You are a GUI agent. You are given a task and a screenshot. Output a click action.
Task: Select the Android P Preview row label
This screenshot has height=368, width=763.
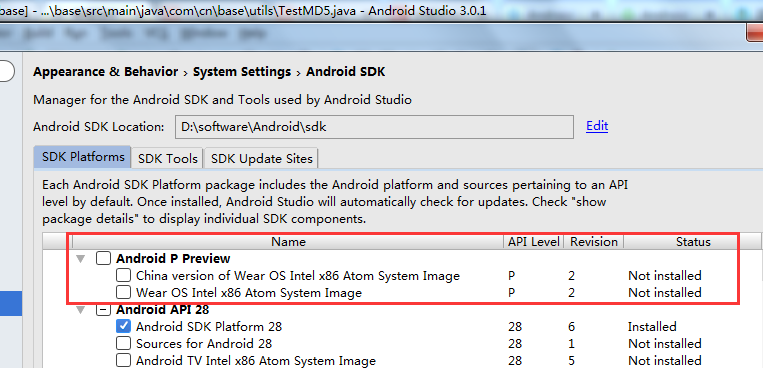tap(173, 258)
